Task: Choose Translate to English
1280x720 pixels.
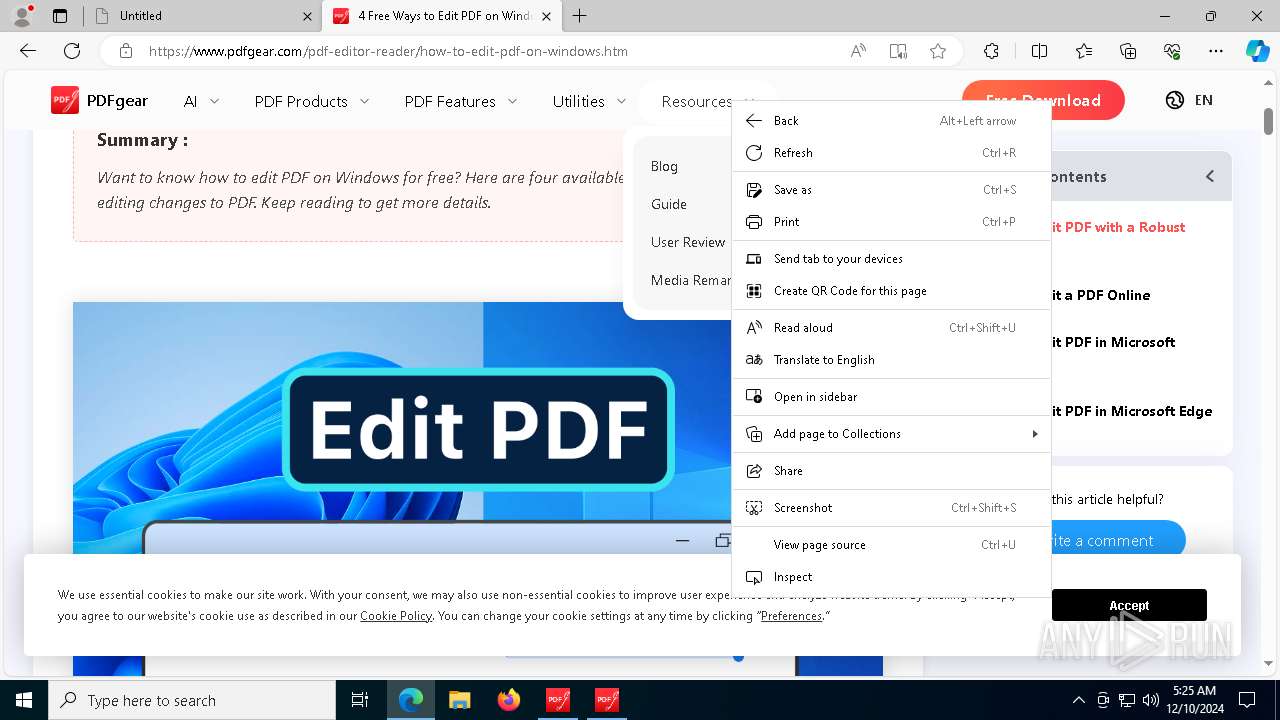Action: pyautogui.click(x=892, y=360)
